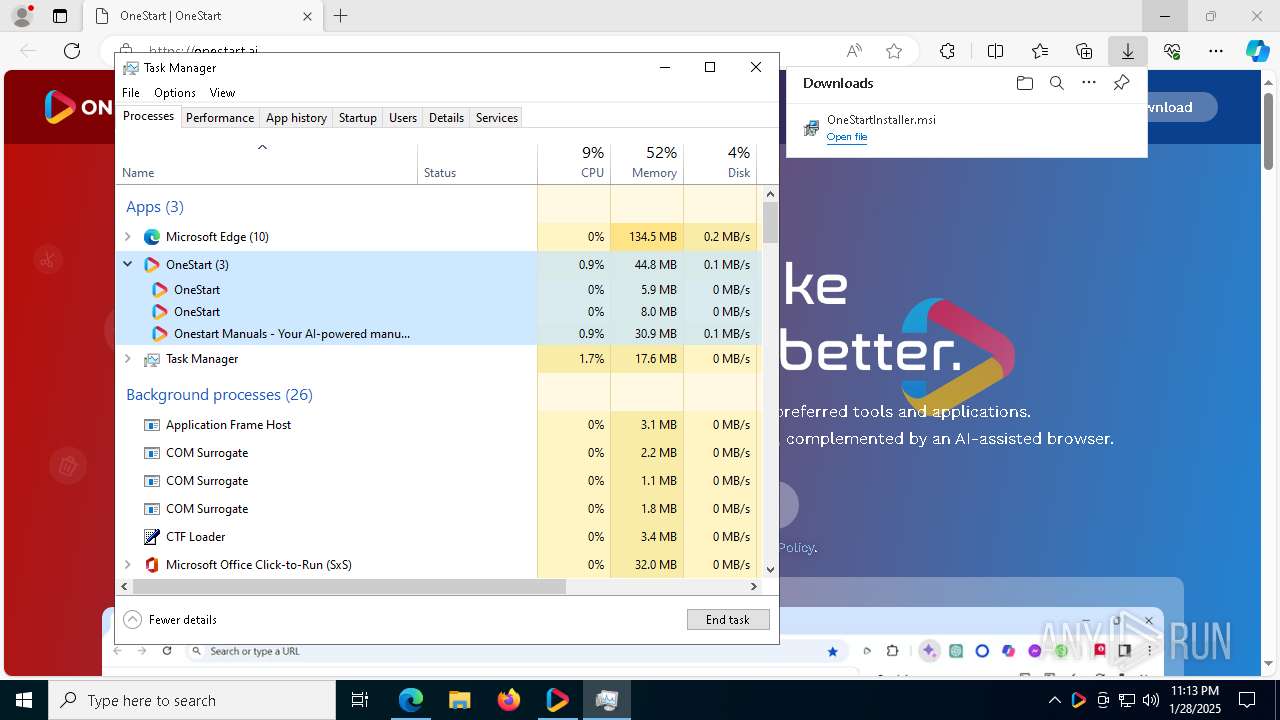Click the Windows taskbar search box
The width and height of the screenshot is (1280, 720).
(192, 700)
